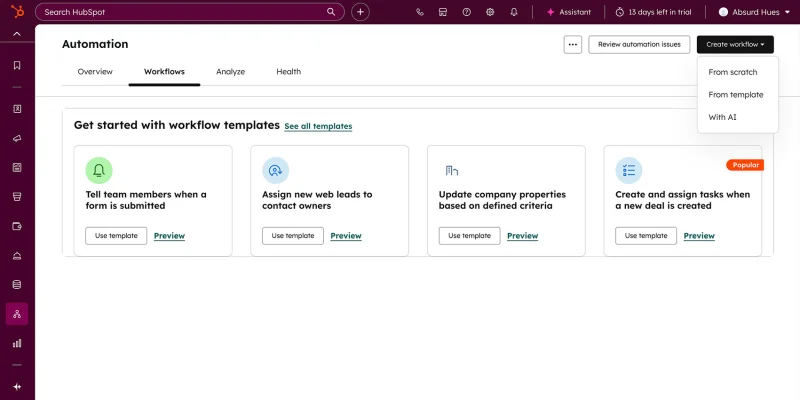Preview the Update company properties template
Viewport: 800px width, 400px height.
pos(522,236)
